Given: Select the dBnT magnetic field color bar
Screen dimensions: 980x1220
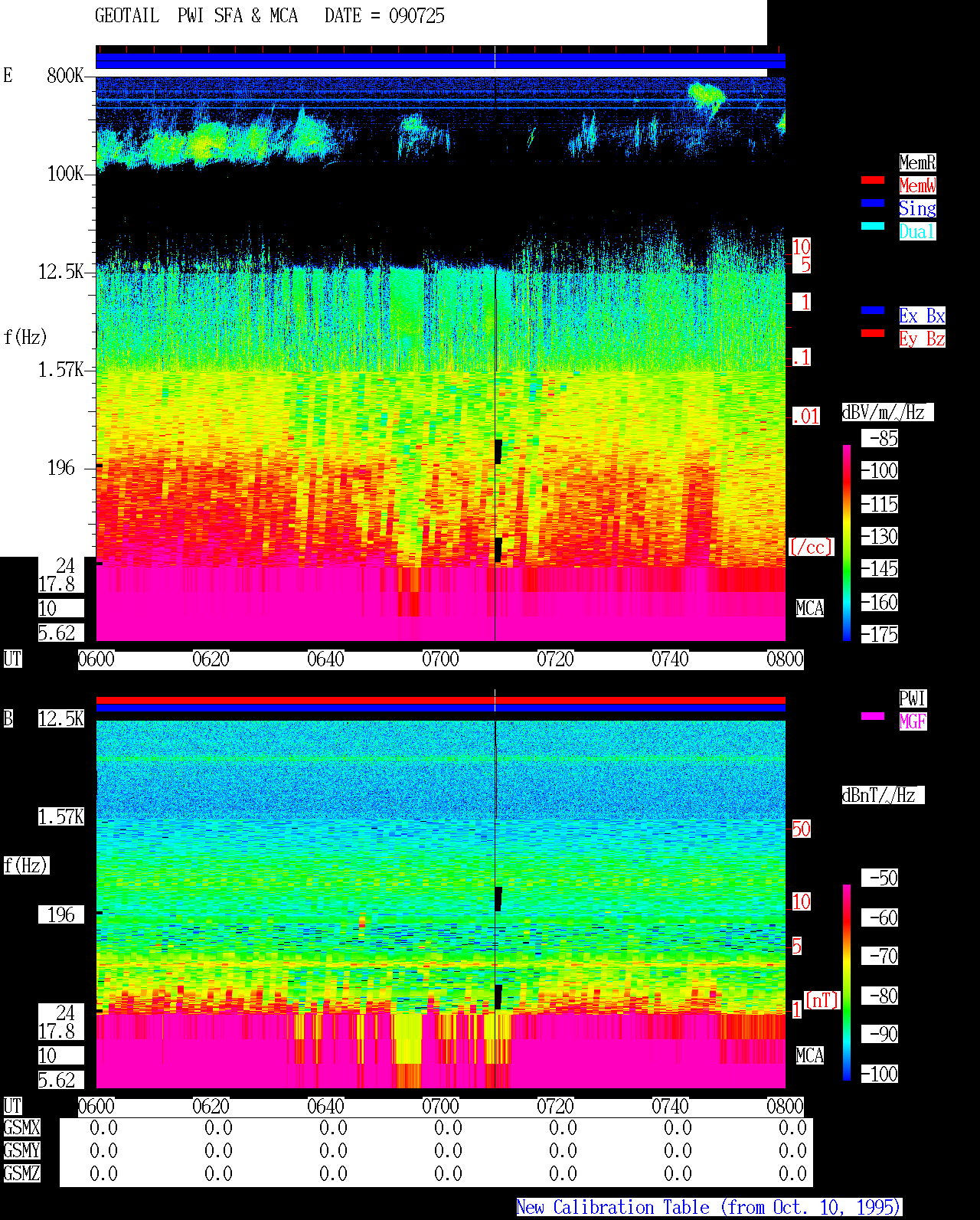Looking at the screenshot, I should [x=847, y=983].
